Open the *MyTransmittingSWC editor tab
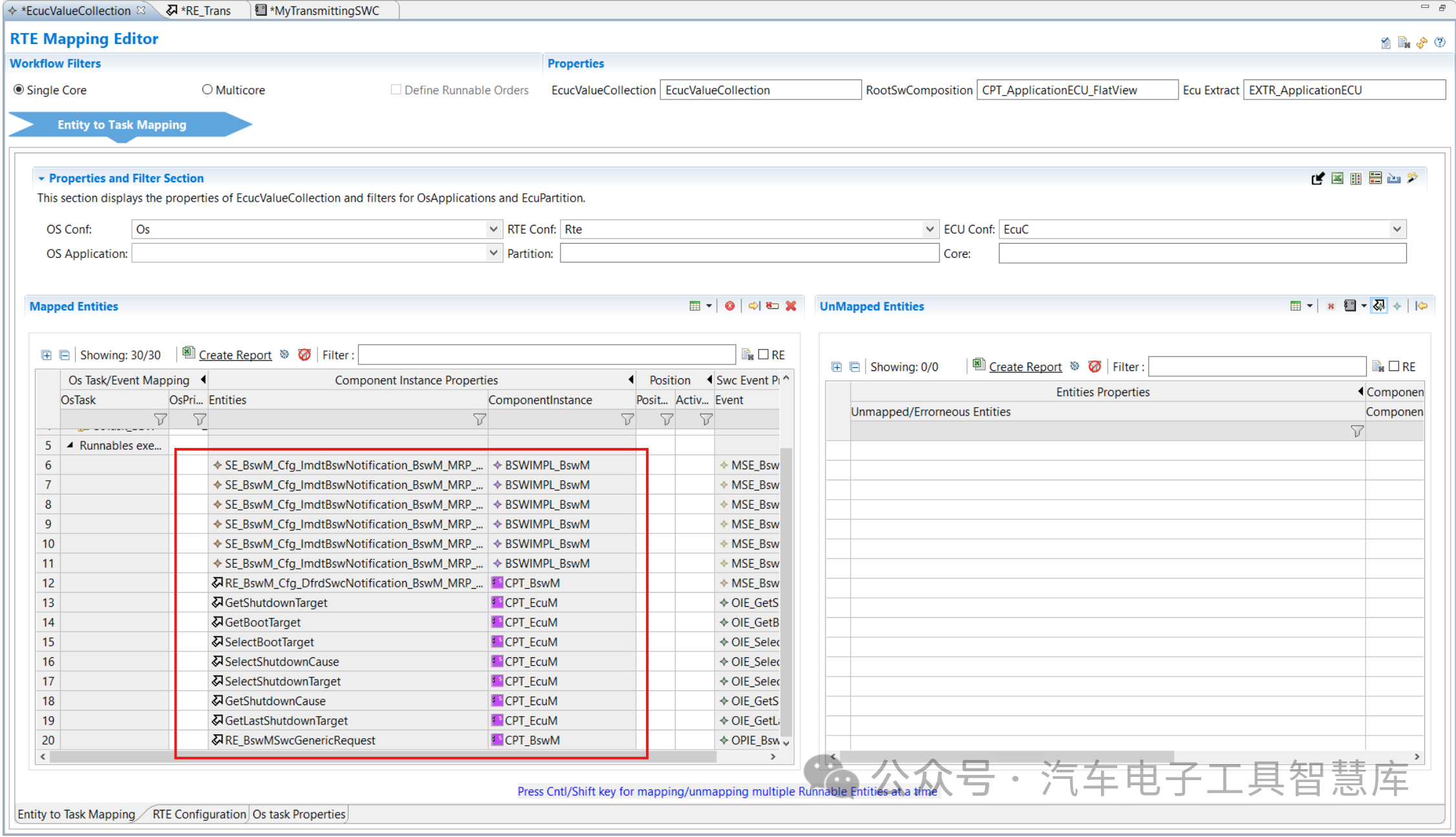 324,10
